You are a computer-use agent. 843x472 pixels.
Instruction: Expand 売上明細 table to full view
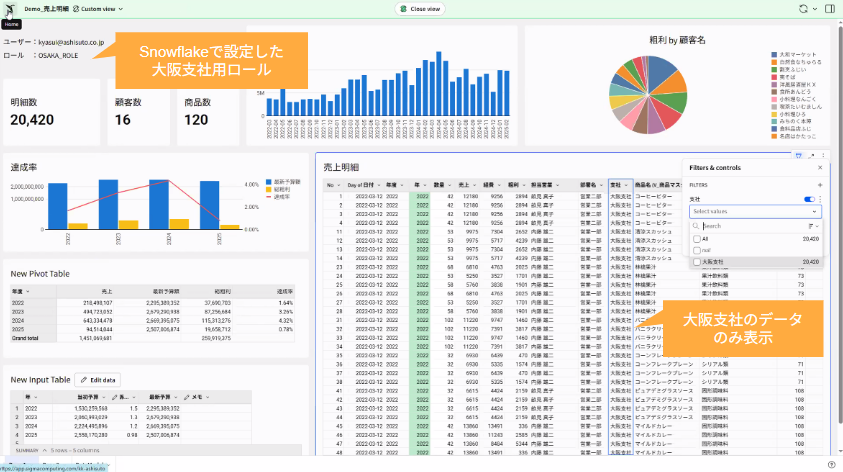[x=810, y=155]
